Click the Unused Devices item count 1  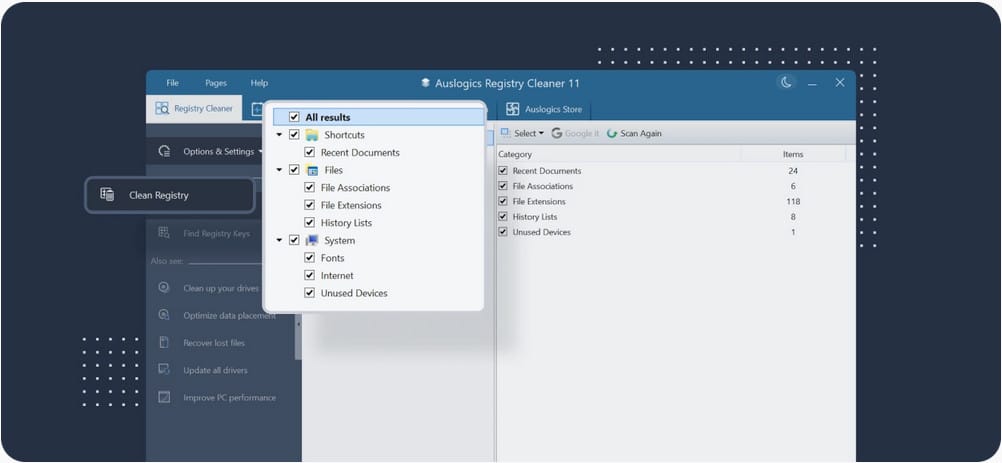[x=793, y=232]
